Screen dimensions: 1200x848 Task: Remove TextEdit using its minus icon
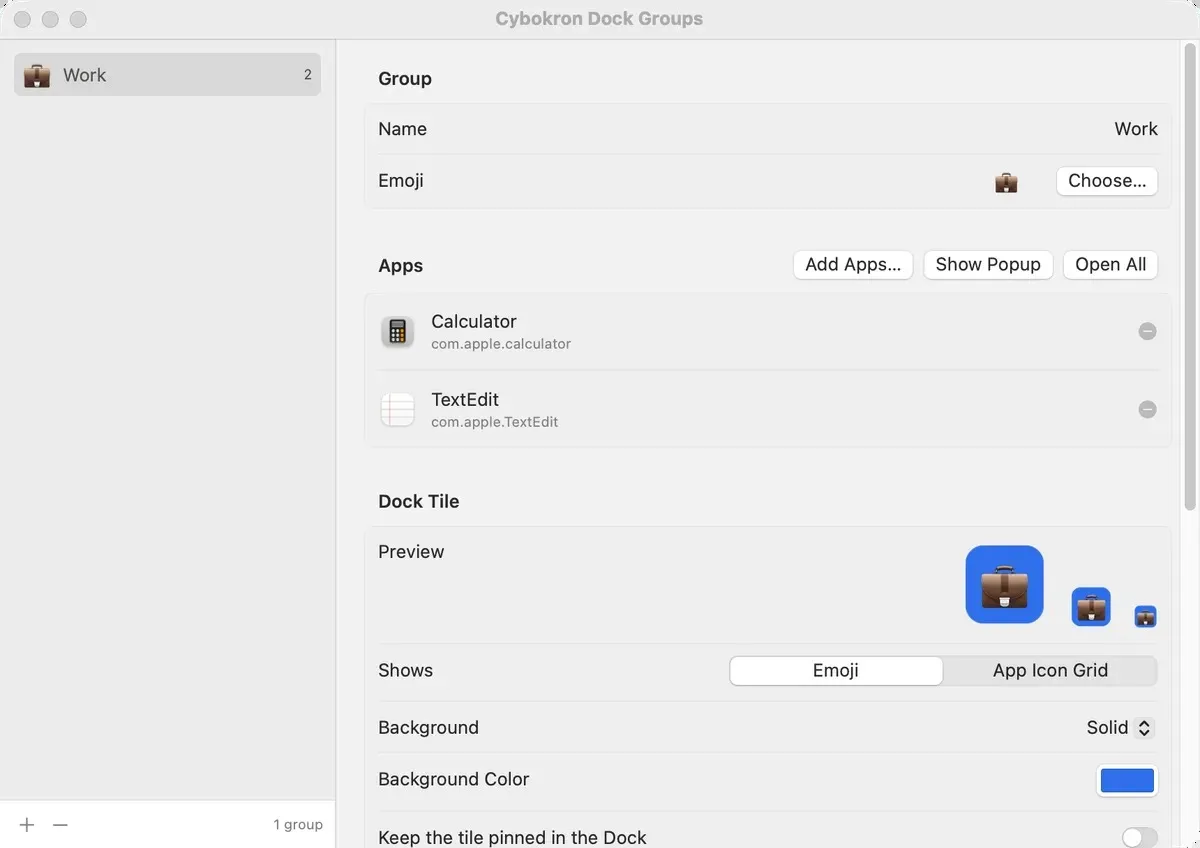pos(1148,409)
